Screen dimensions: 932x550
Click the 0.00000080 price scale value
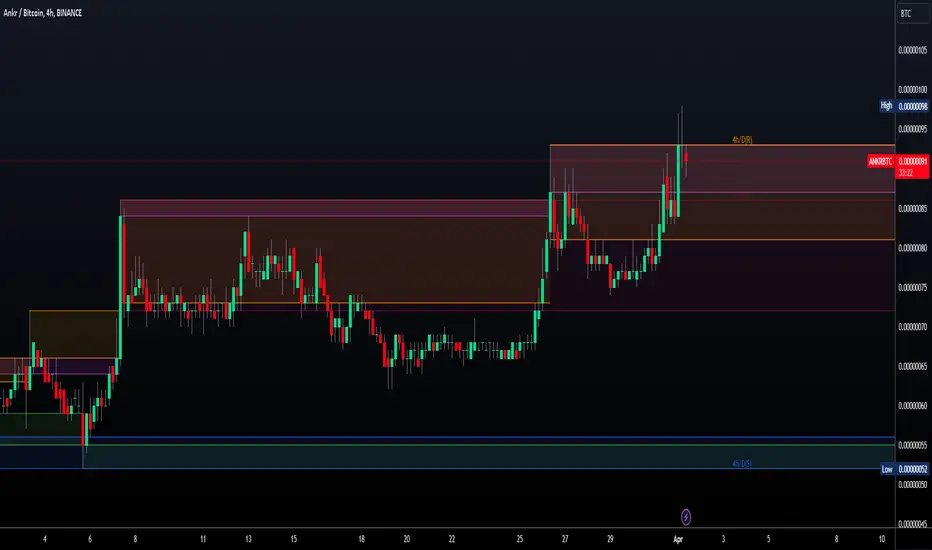click(x=912, y=248)
